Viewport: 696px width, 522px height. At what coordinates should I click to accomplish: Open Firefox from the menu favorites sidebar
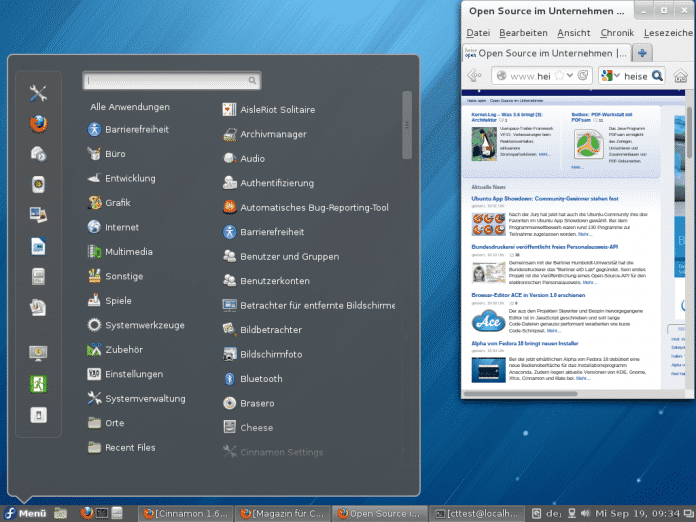38,124
